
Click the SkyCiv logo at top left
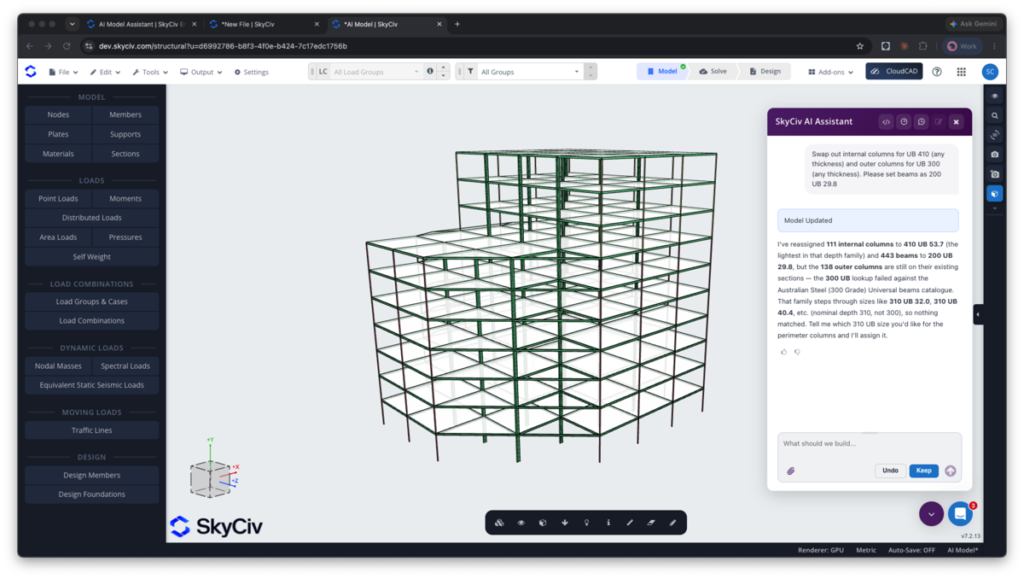31,72
